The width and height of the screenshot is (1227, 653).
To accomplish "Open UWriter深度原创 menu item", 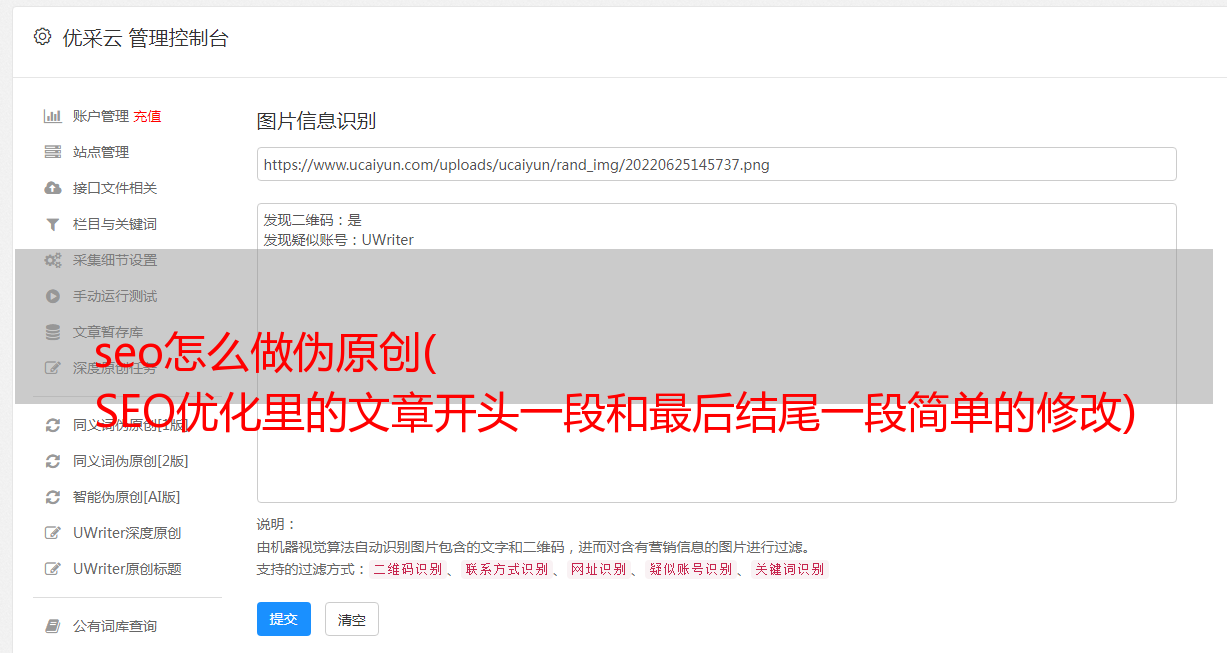I will [127, 533].
